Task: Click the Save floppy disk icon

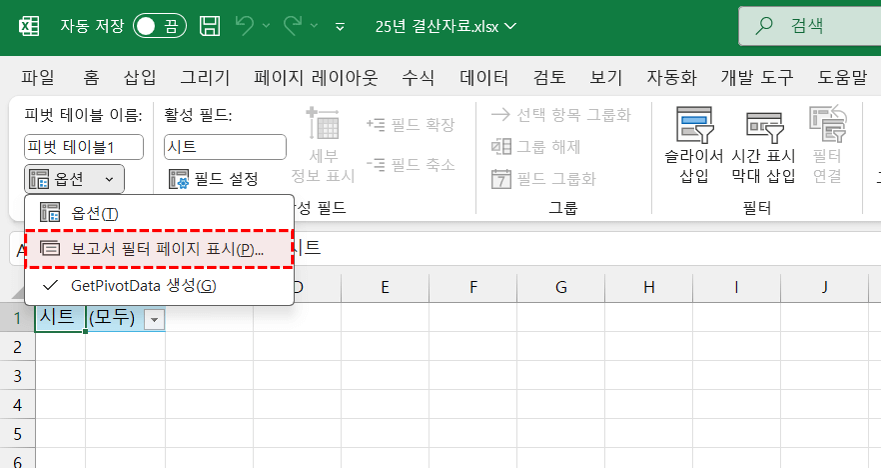Action: [x=210, y=26]
